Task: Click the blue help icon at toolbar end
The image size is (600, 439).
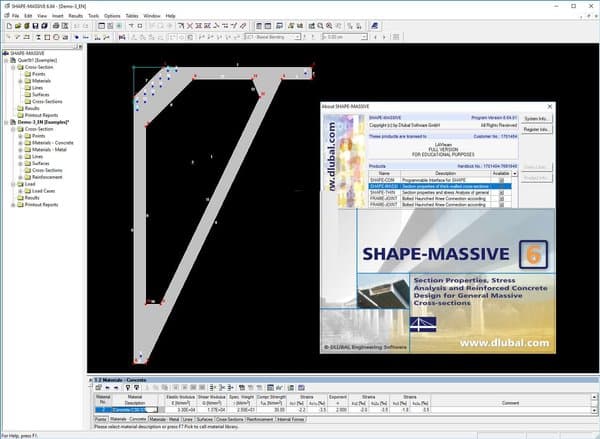Action: point(375,26)
